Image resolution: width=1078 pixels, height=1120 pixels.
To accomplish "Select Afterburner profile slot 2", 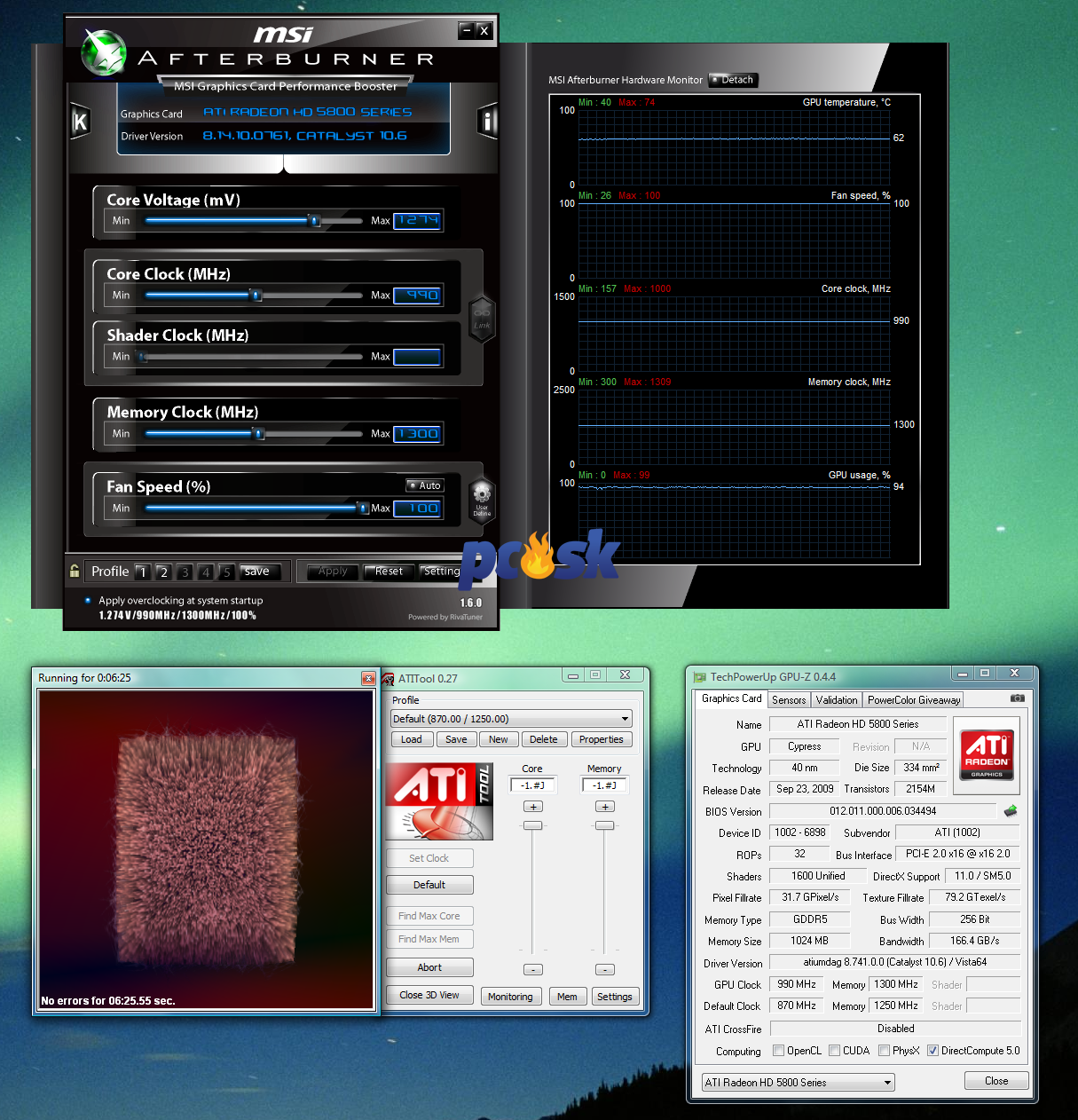I will pos(163,572).
